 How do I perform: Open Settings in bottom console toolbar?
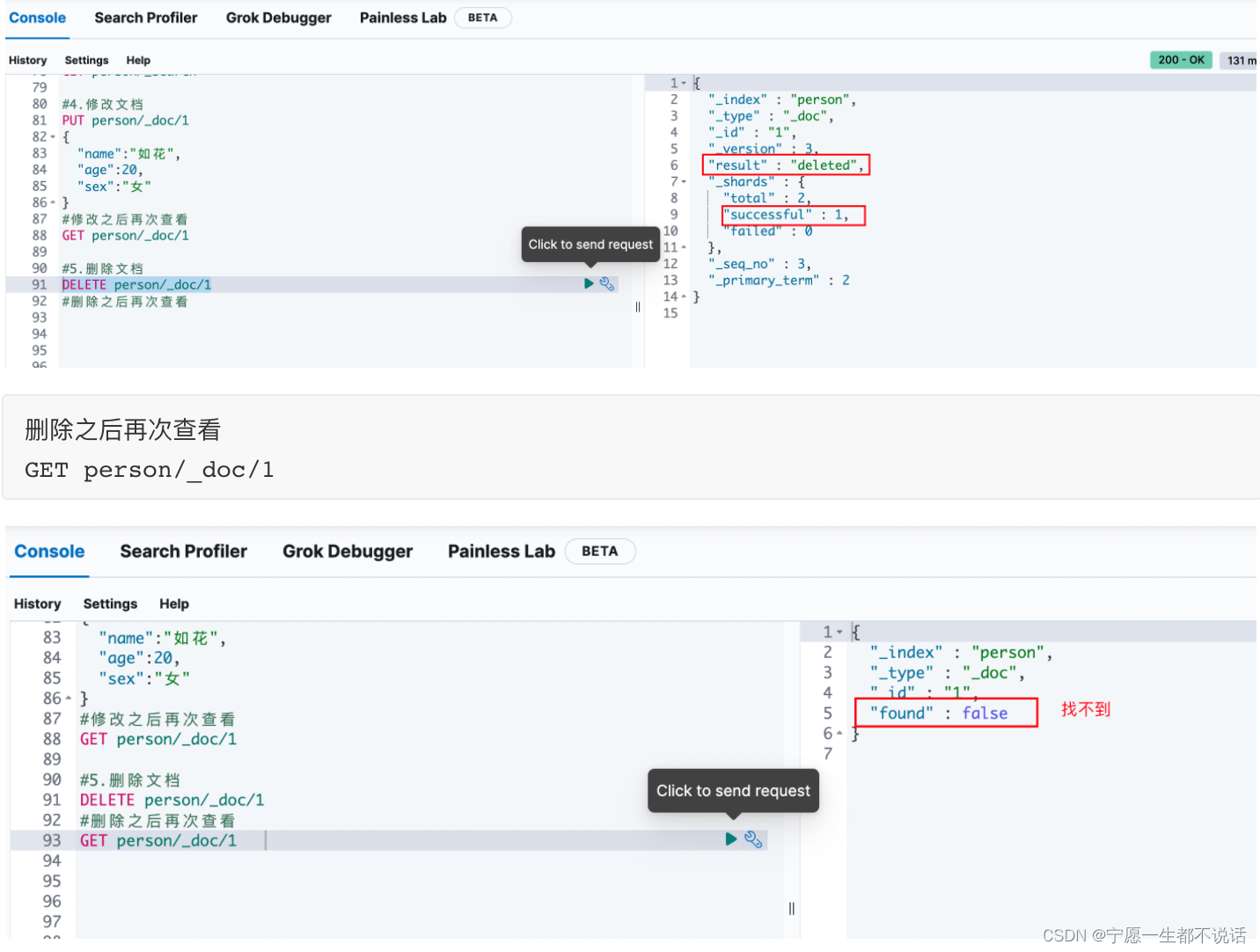click(x=110, y=604)
